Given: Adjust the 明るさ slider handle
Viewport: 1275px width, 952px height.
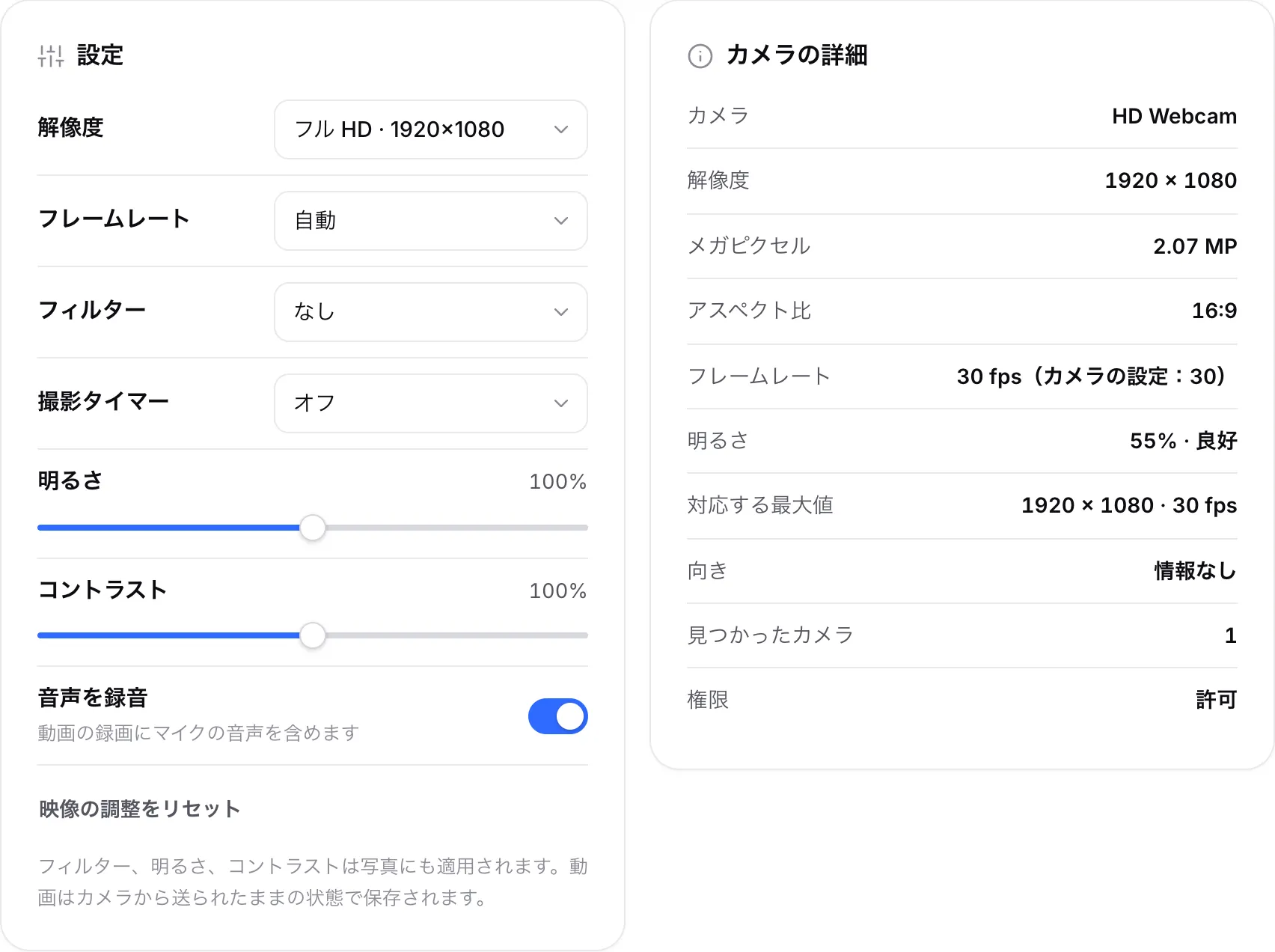Looking at the screenshot, I should click(x=313, y=528).
